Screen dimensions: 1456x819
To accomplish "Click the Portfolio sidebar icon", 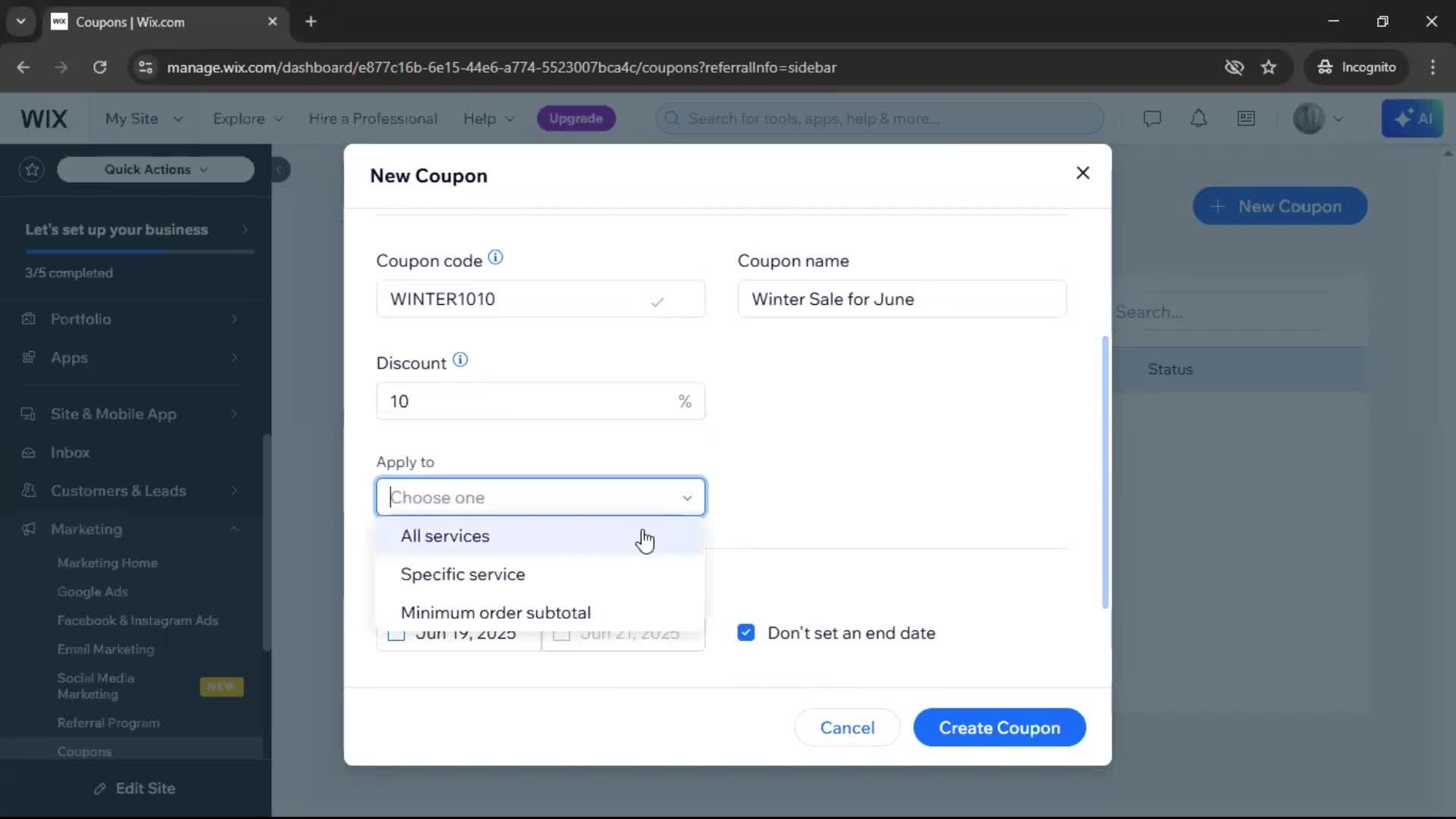I will click(x=29, y=319).
